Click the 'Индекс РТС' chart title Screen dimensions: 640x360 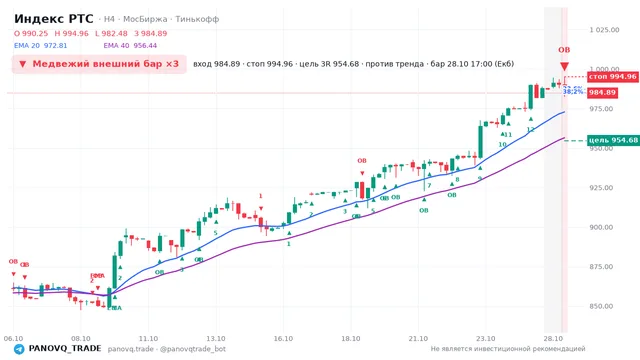pyautogui.click(x=54, y=19)
